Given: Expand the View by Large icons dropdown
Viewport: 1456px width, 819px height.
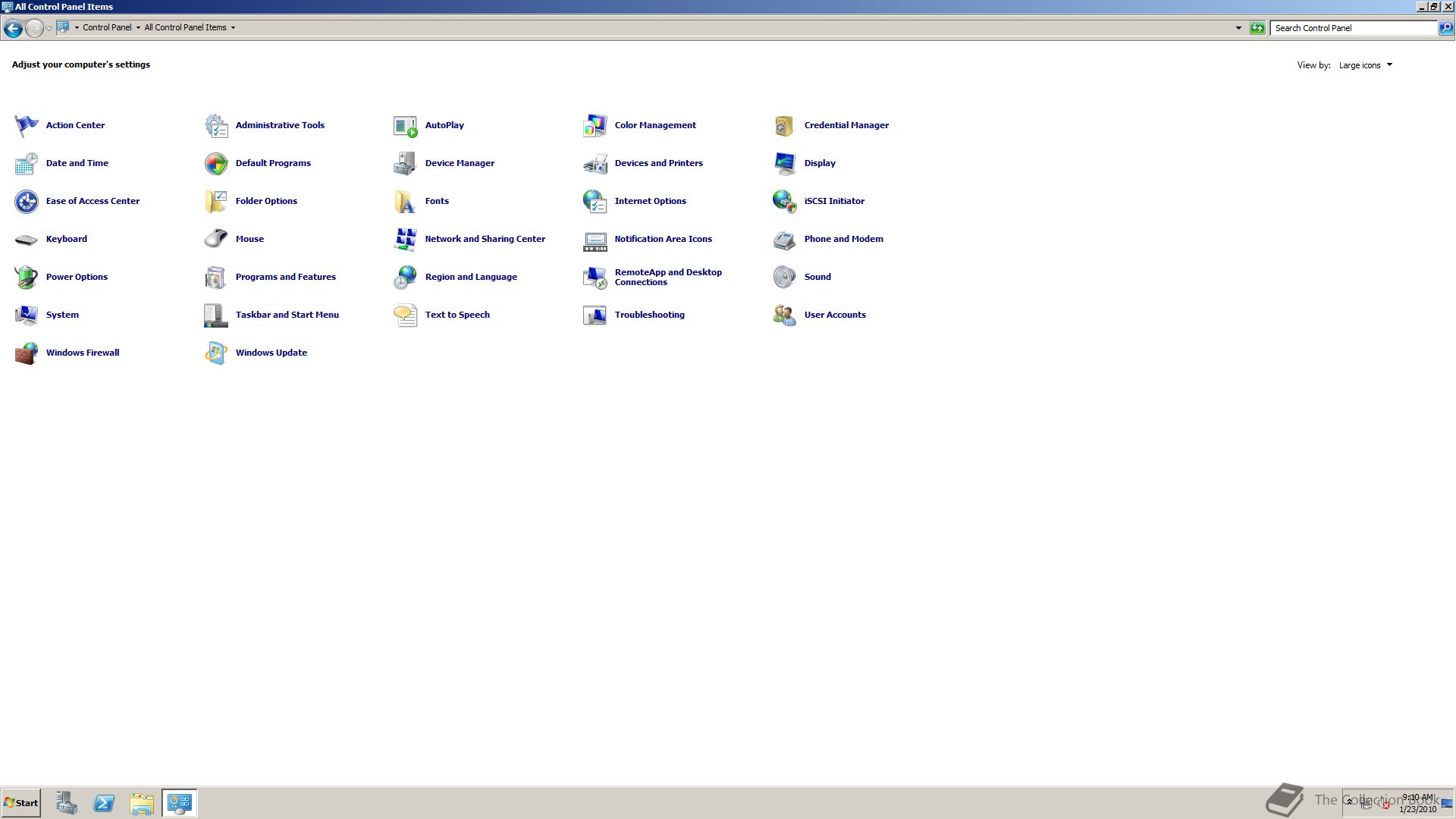Looking at the screenshot, I should (x=1366, y=65).
